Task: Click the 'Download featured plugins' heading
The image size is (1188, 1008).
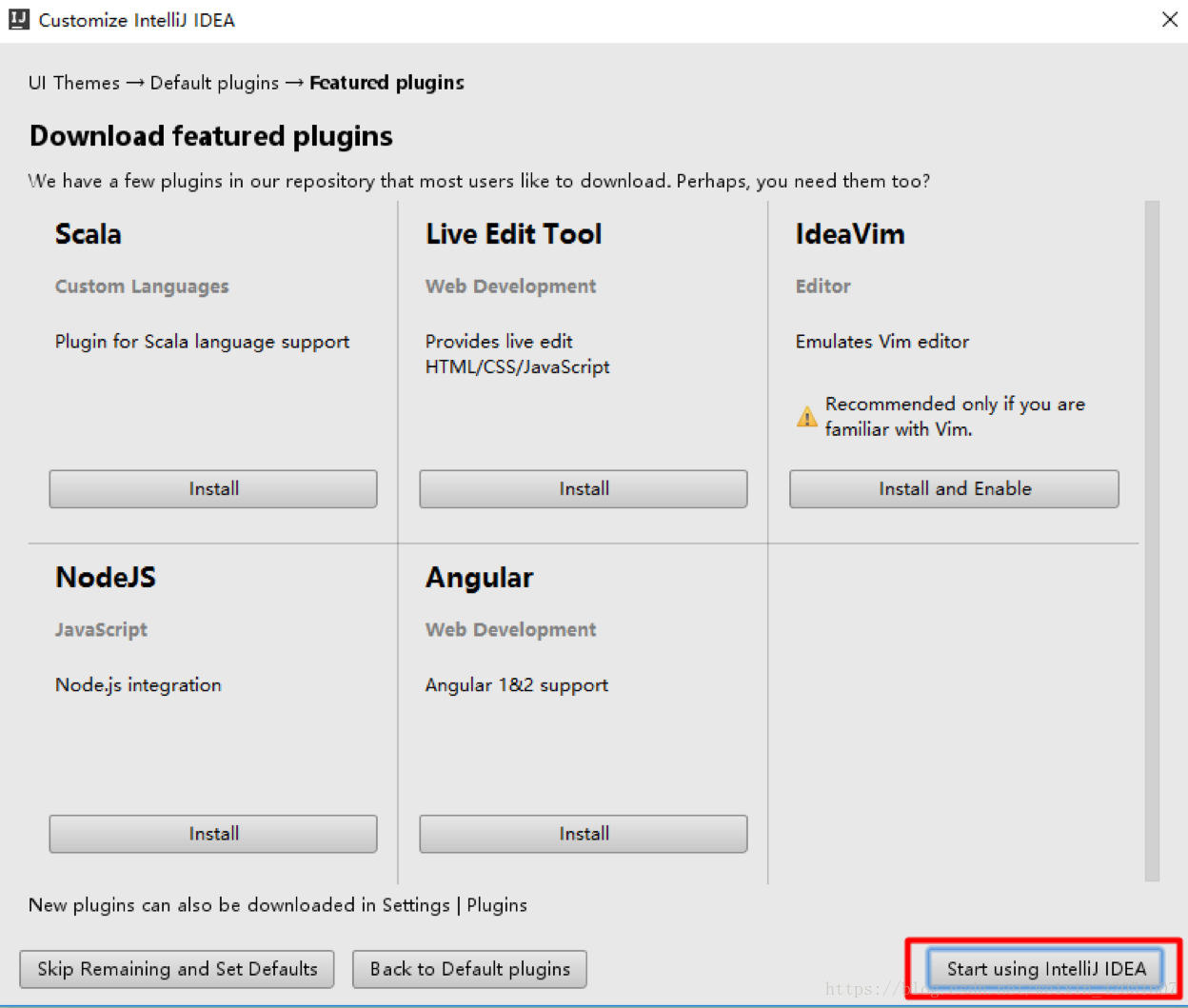Action: tap(211, 136)
